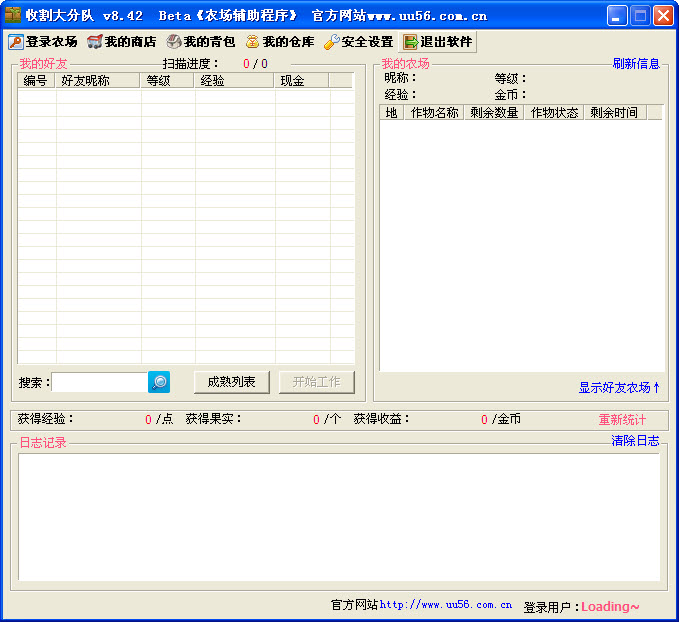Select 登录农场 toolbar label
The width and height of the screenshot is (679, 622).
click(x=52, y=42)
